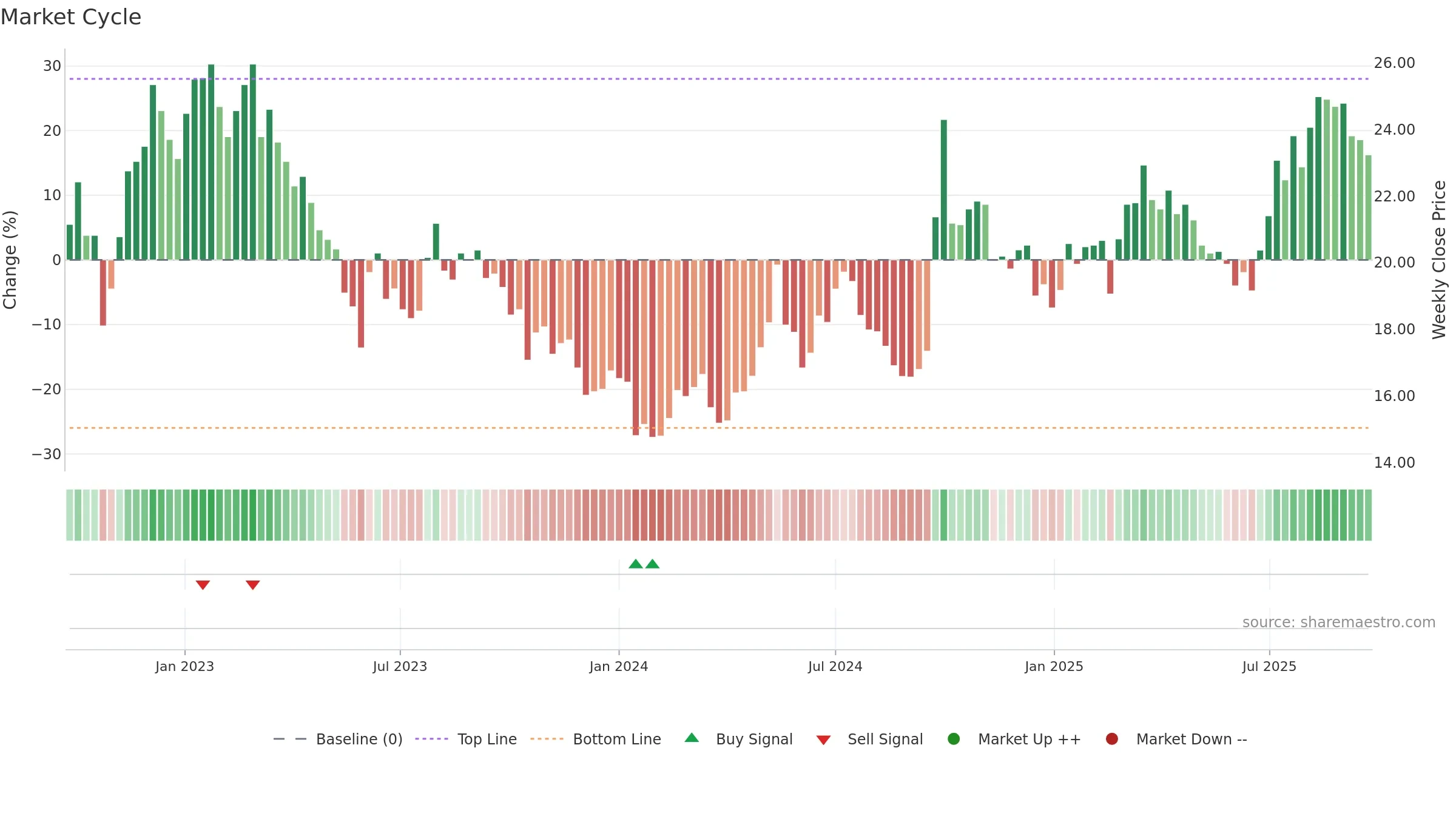Toggle the Bottom Line legend label

click(x=617, y=739)
